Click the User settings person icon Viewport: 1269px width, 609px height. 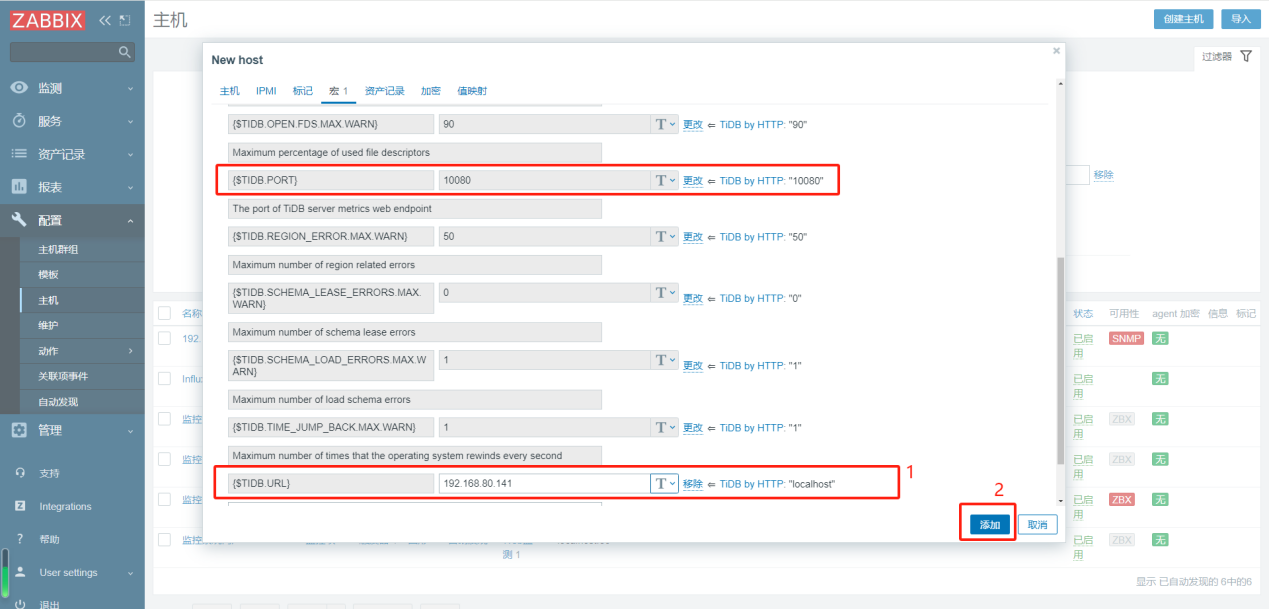pos(19,573)
